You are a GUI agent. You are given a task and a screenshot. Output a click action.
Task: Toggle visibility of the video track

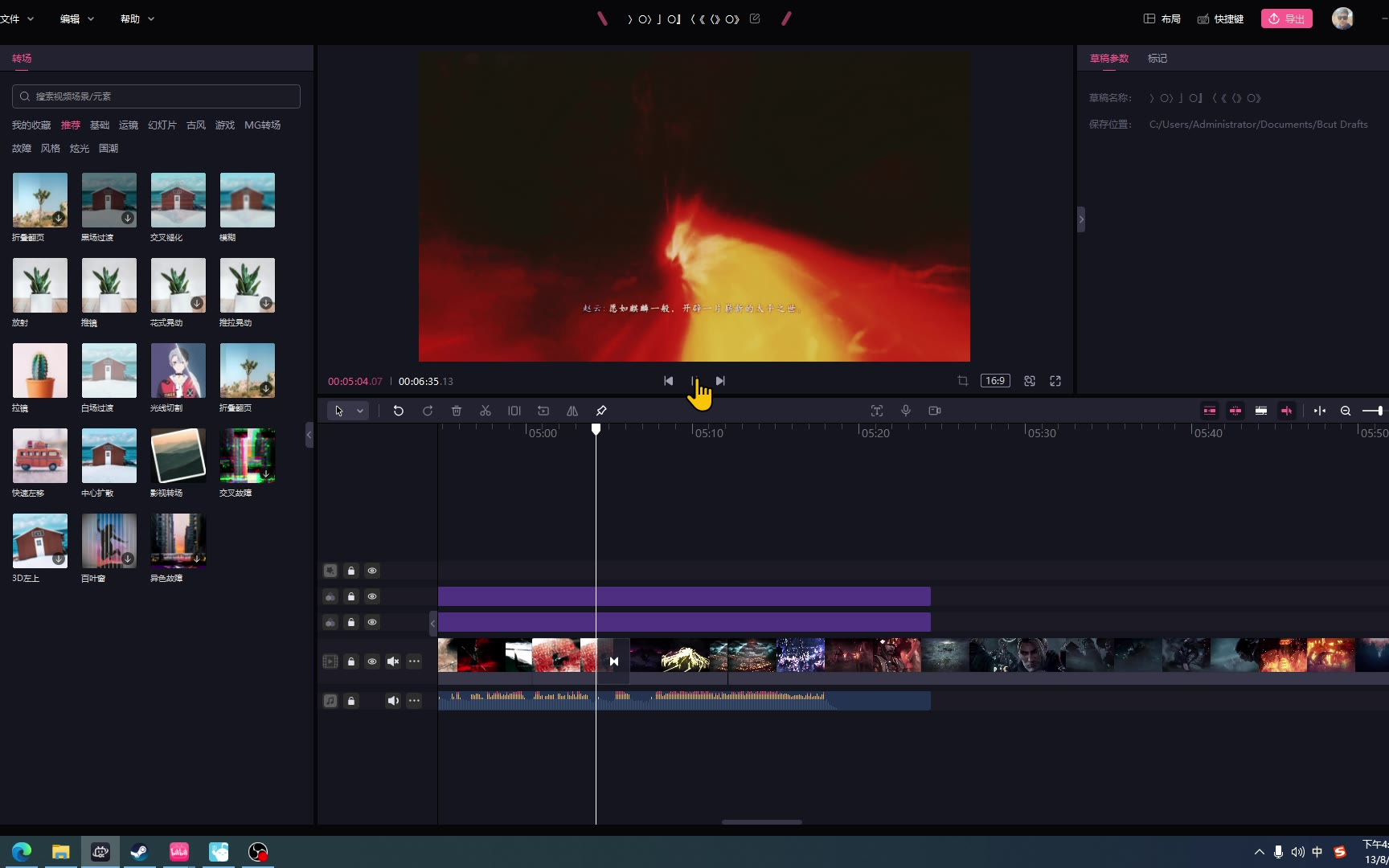pos(372,661)
